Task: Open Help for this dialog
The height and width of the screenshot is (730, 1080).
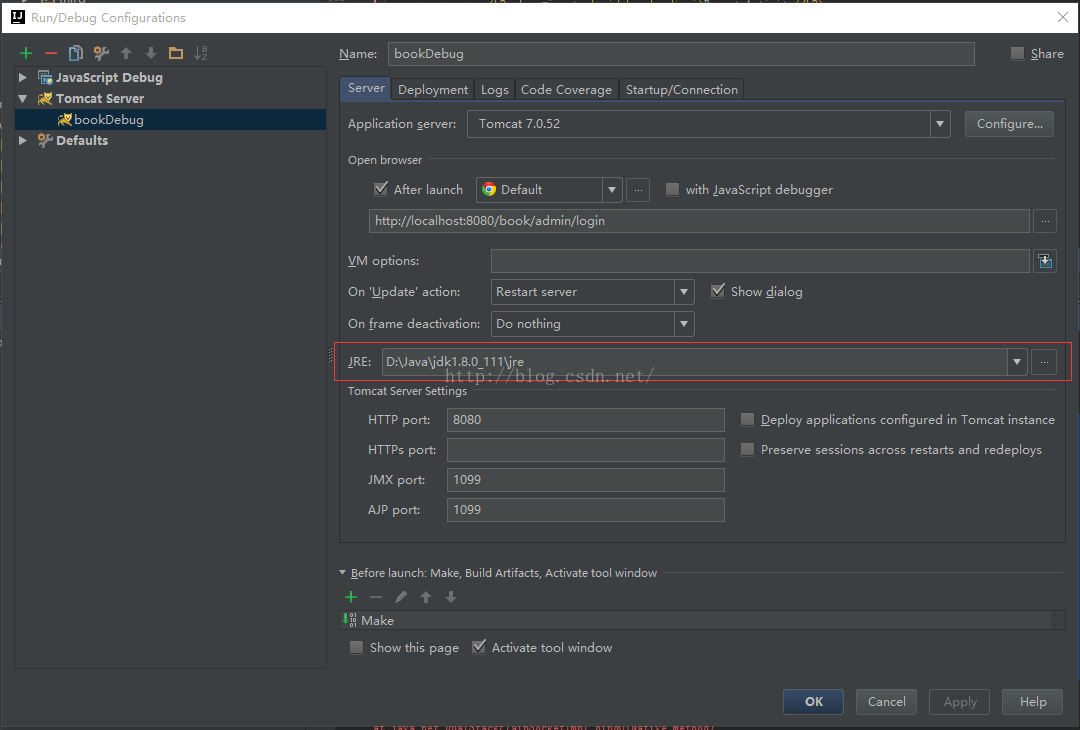Action: click(x=1032, y=702)
